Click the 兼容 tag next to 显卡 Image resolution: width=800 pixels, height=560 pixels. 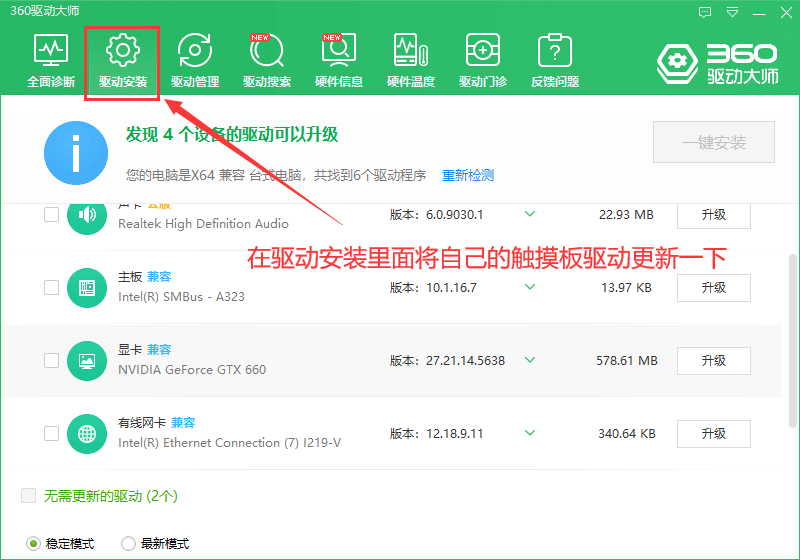pos(159,349)
